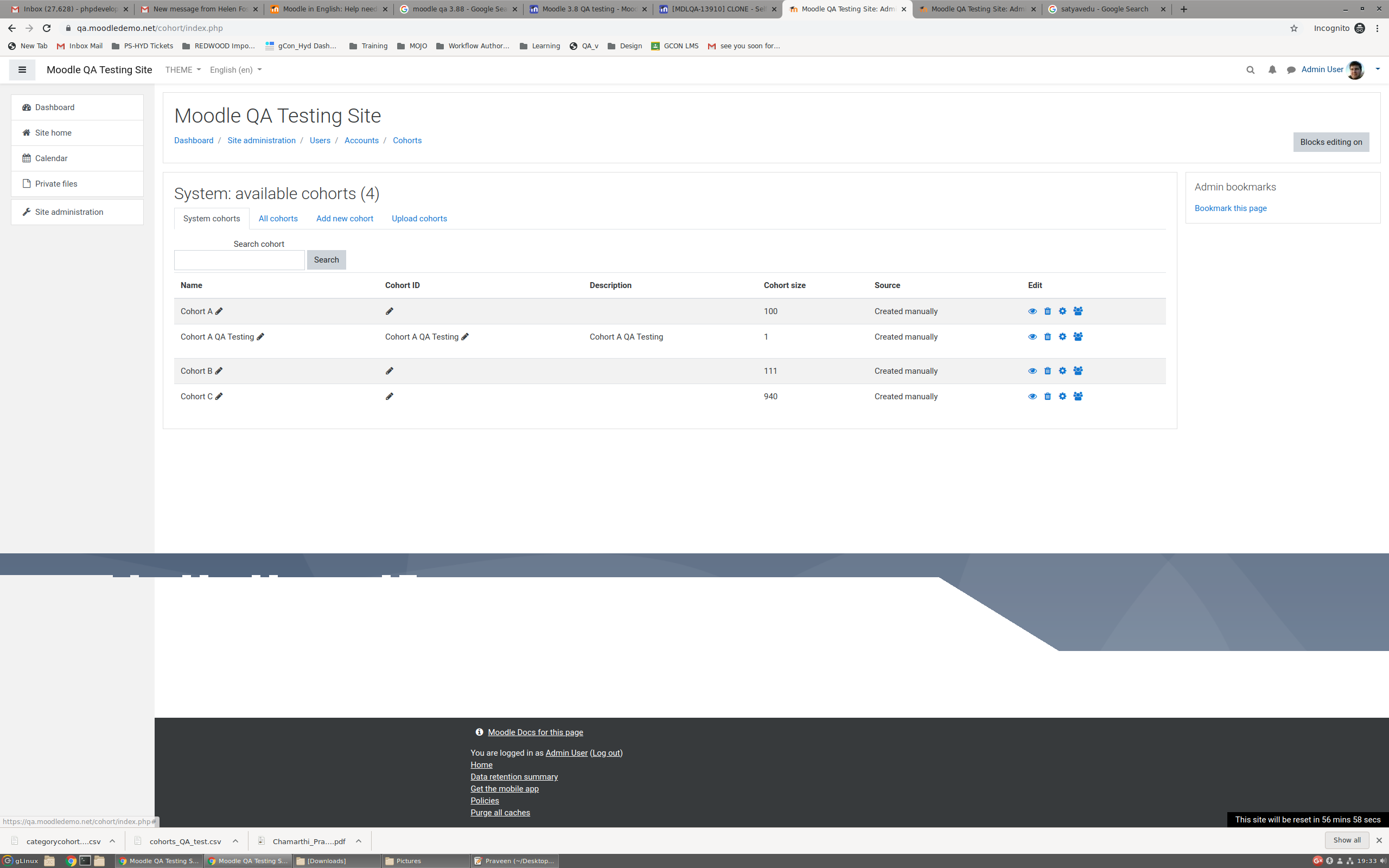The image size is (1389, 868).
Task: Click the Search cohort button
Action: tap(326, 260)
